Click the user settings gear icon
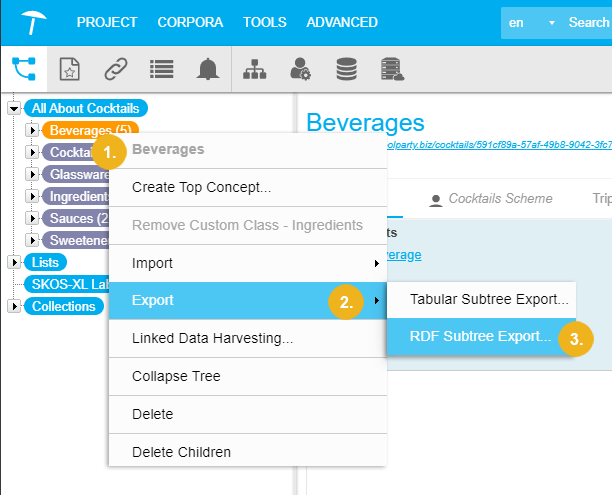Screen dimensions: 612x495 point(300,68)
